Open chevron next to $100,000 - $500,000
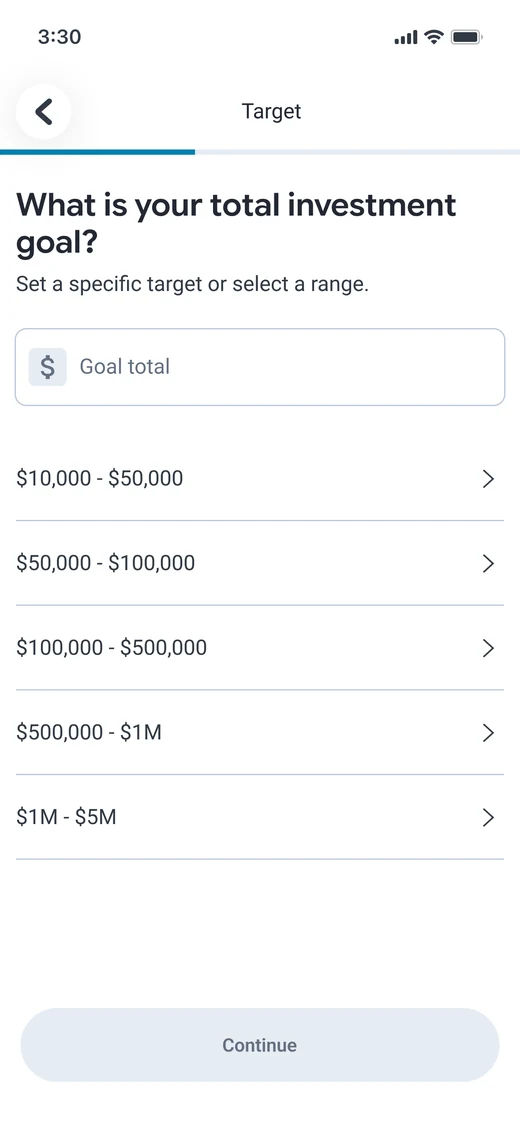 coord(488,648)
